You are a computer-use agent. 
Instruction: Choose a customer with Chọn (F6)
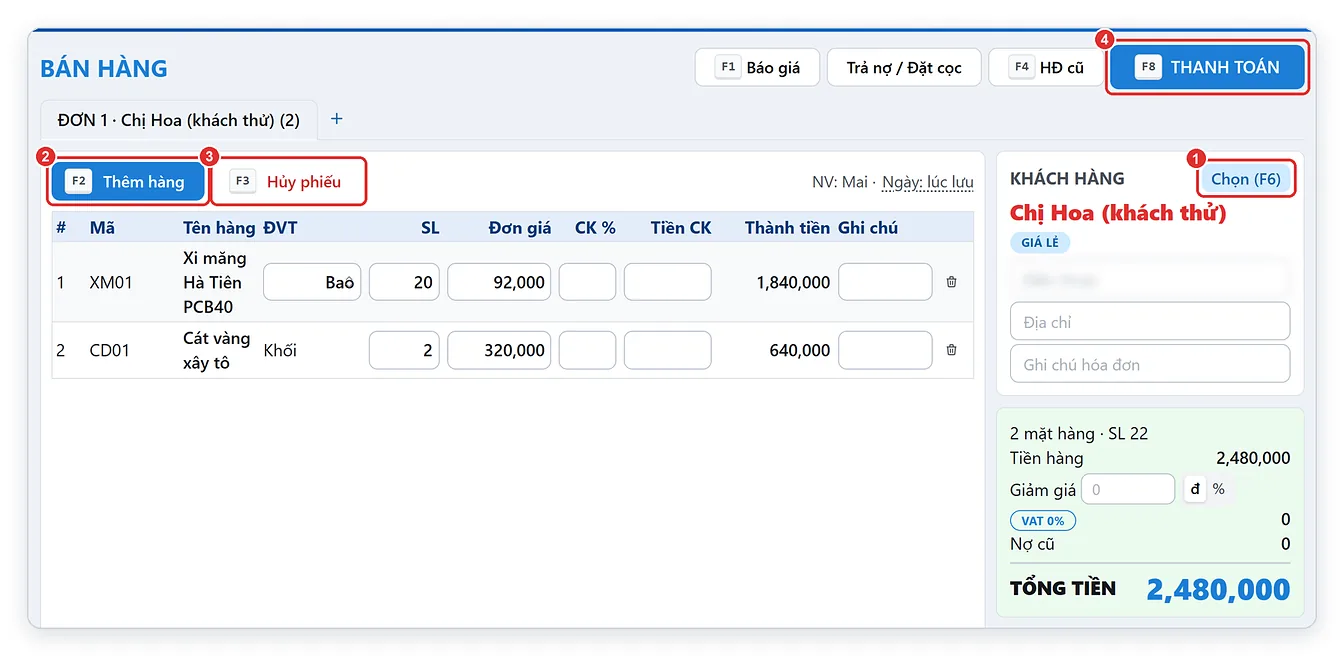[1245, 179]
